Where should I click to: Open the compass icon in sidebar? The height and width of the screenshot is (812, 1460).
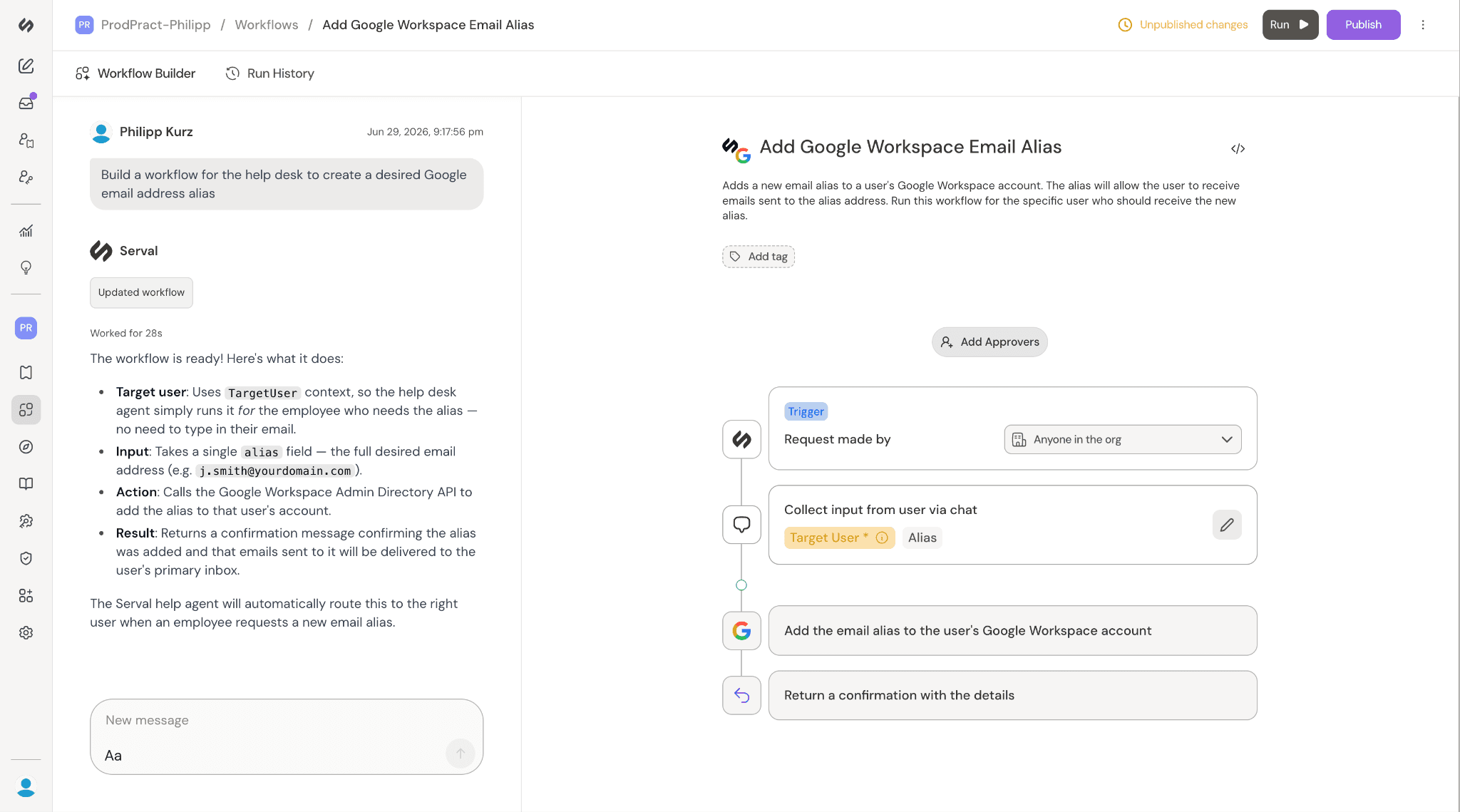tap(26, 447)
